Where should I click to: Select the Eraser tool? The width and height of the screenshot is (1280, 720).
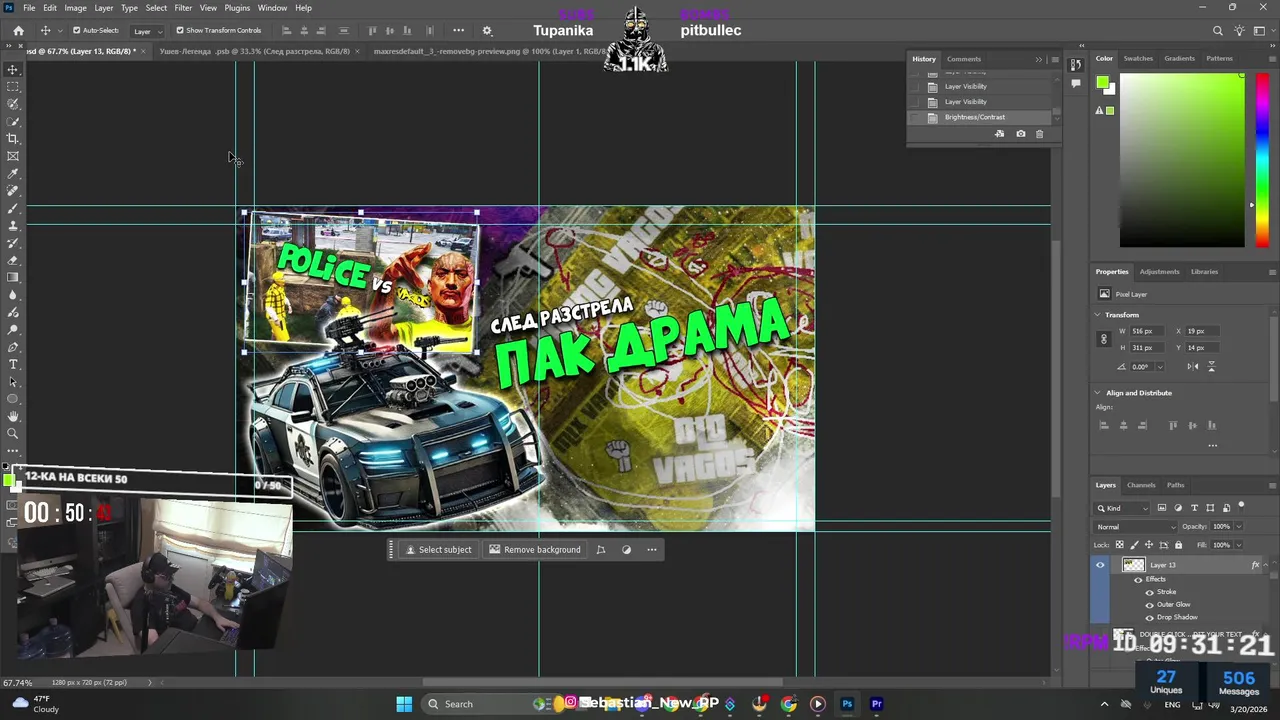tap(13, 260)
